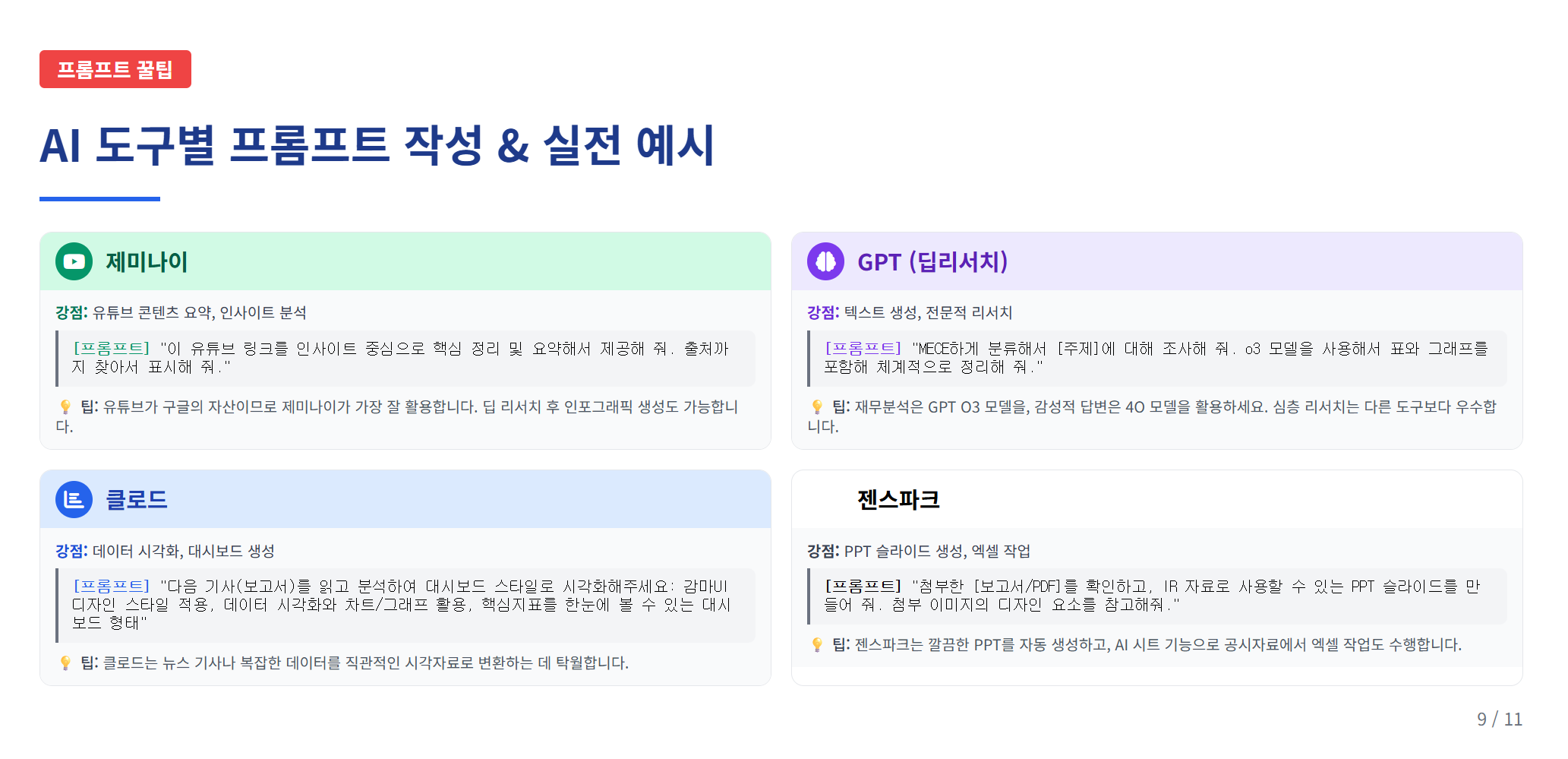This screenshot has width=1568, height=759.
Task: Click the YouTube play icon beside 제미나이
Action: [x=74, y=261]
